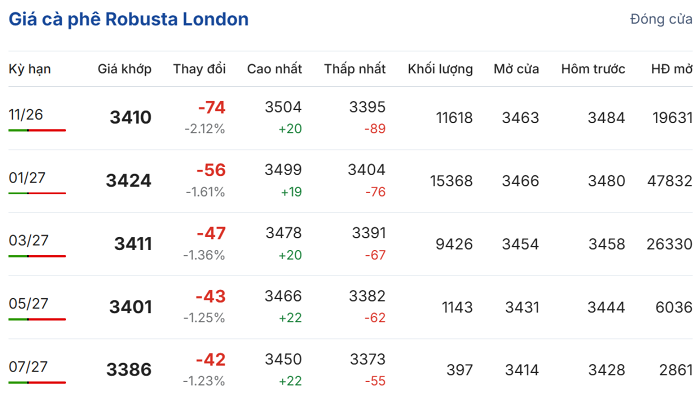Click the Thay đổi column header
Screen dimensions: 700x395
coord(200,69)
